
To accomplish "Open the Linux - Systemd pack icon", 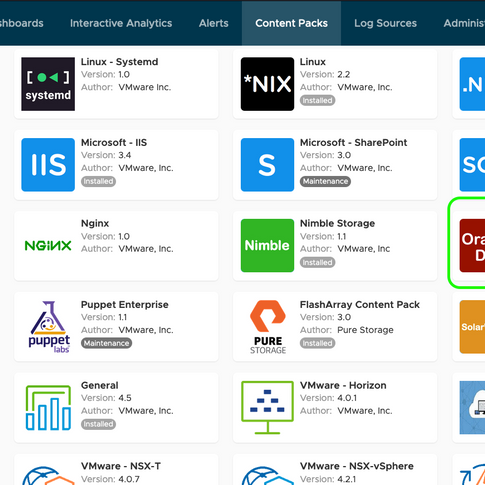I will (x=48, y=84).
